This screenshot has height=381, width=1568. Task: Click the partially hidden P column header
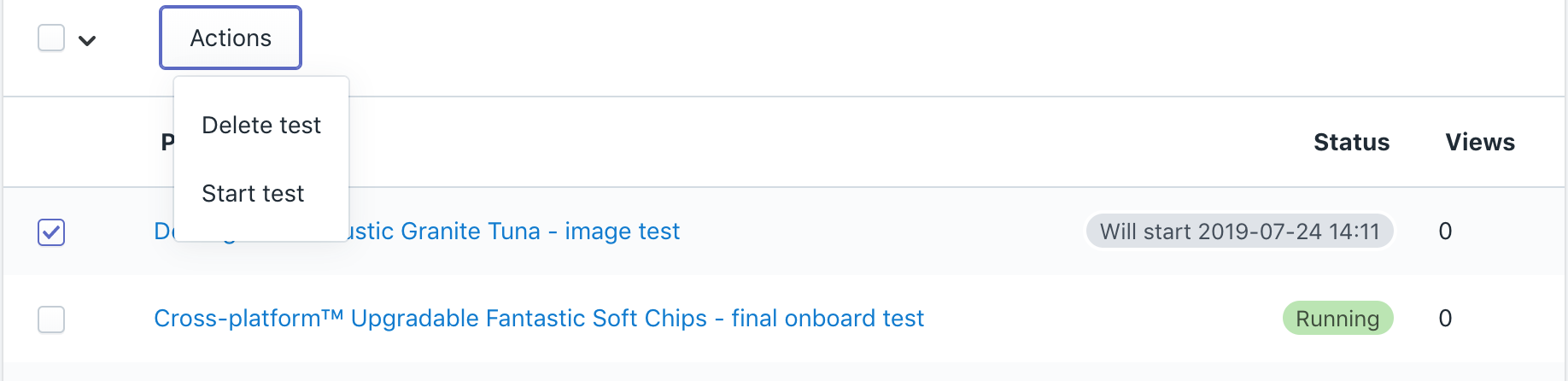[167, 143]
